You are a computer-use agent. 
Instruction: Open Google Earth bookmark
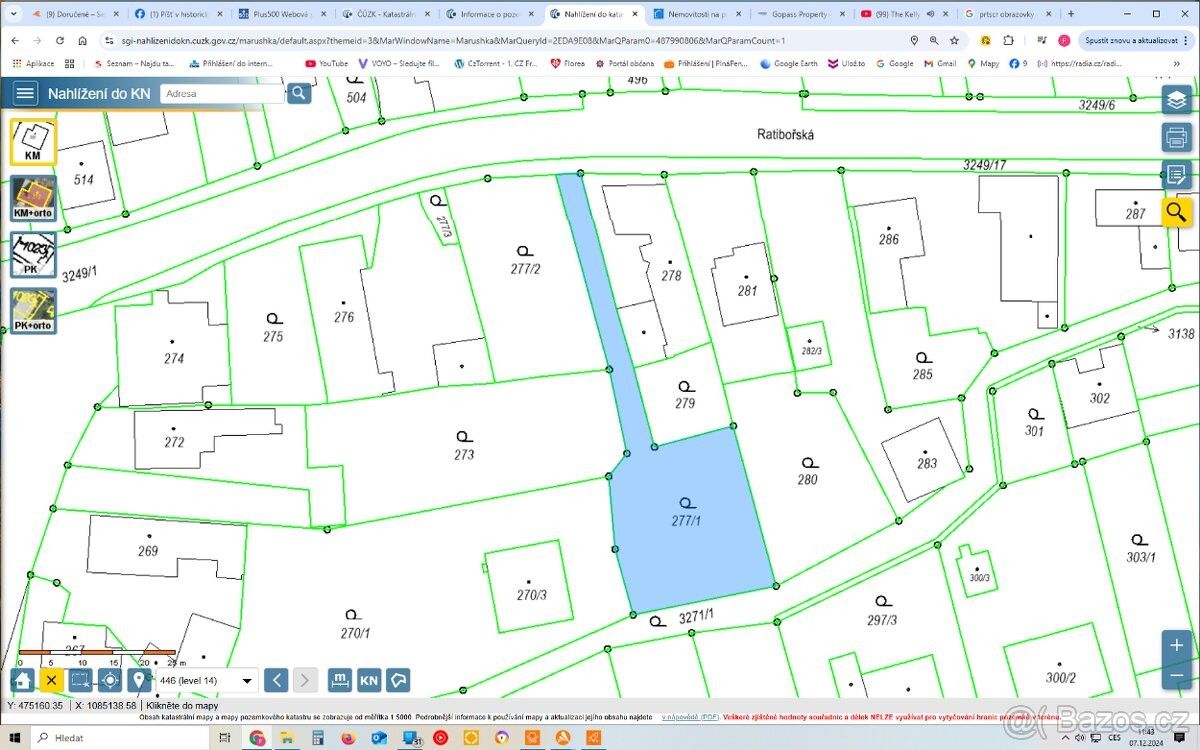(x=789, y=63)
